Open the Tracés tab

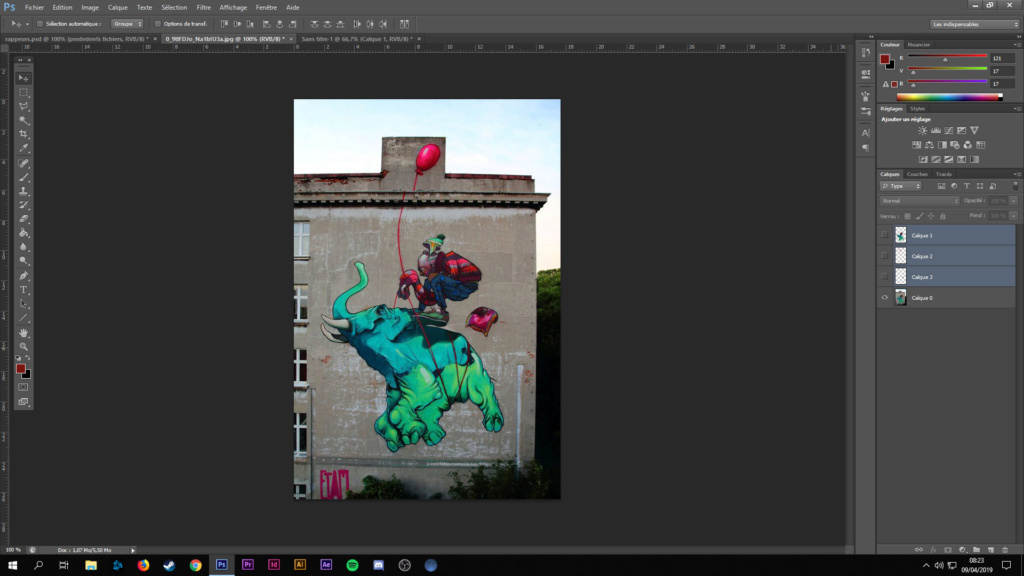pyautogui.click(x=944, y=174)
